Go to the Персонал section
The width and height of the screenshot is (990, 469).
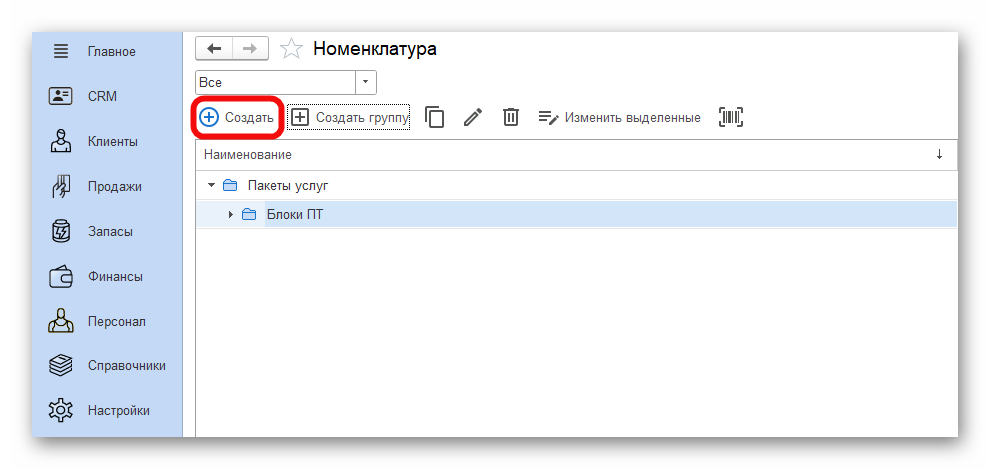tap(117, 321)
